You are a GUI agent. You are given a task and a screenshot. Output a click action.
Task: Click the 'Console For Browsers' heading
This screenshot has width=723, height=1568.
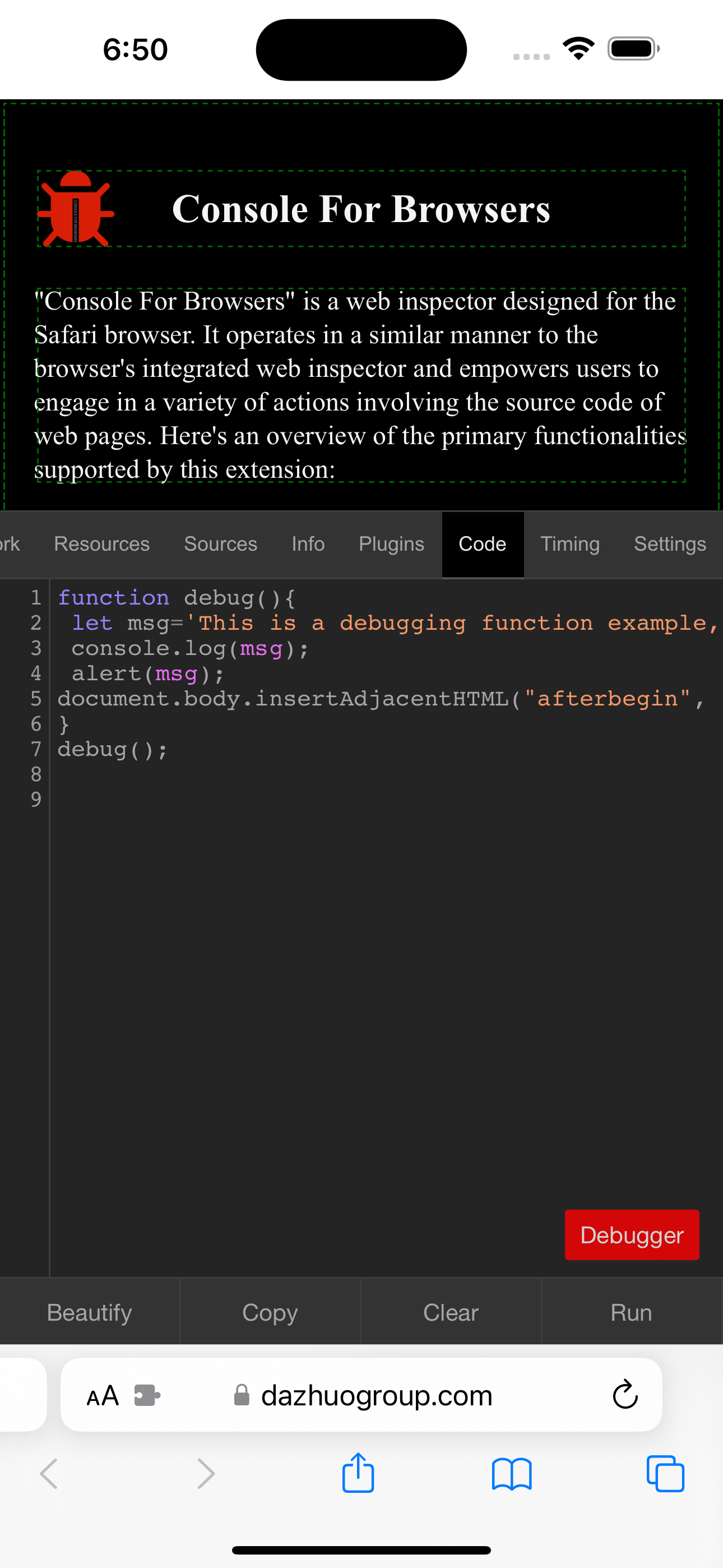tap(361, 209)
